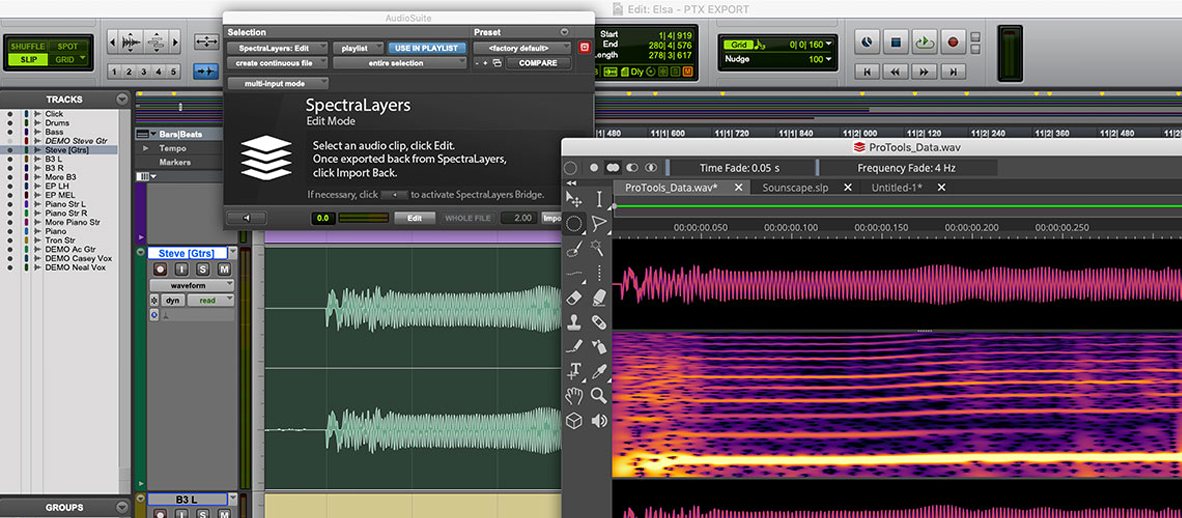The width and height of the screenshot is (1182, 518).
Task: Switch to Untitled-1 tab
Action: [897, 188]
